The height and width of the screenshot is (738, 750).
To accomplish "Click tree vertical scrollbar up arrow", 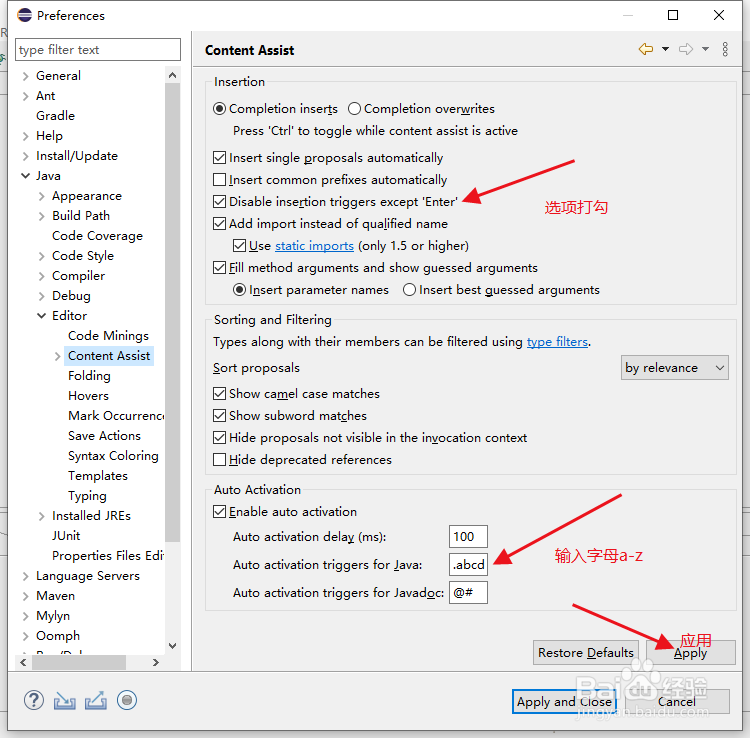I will point(173,75).
